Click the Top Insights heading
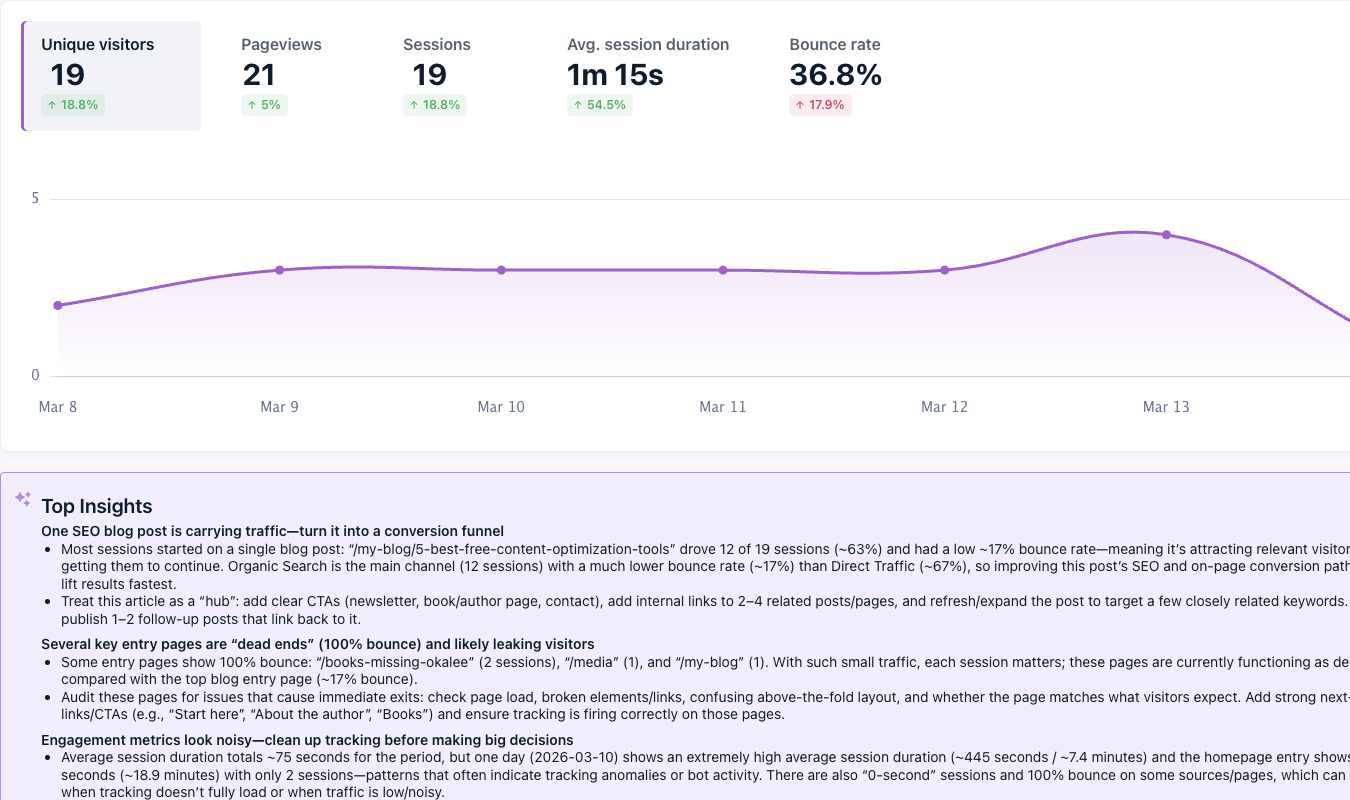Viewport: 1350px width, 800px height. [x=96, y=507]
